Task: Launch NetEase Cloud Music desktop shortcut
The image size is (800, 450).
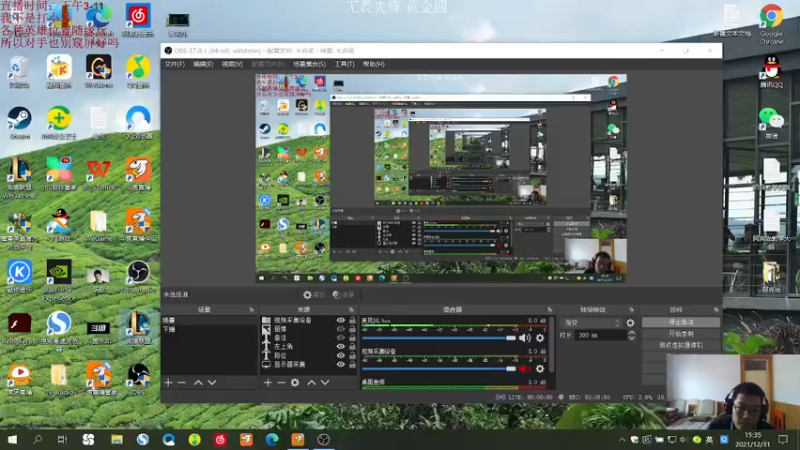Action: (x=138, y=20)
